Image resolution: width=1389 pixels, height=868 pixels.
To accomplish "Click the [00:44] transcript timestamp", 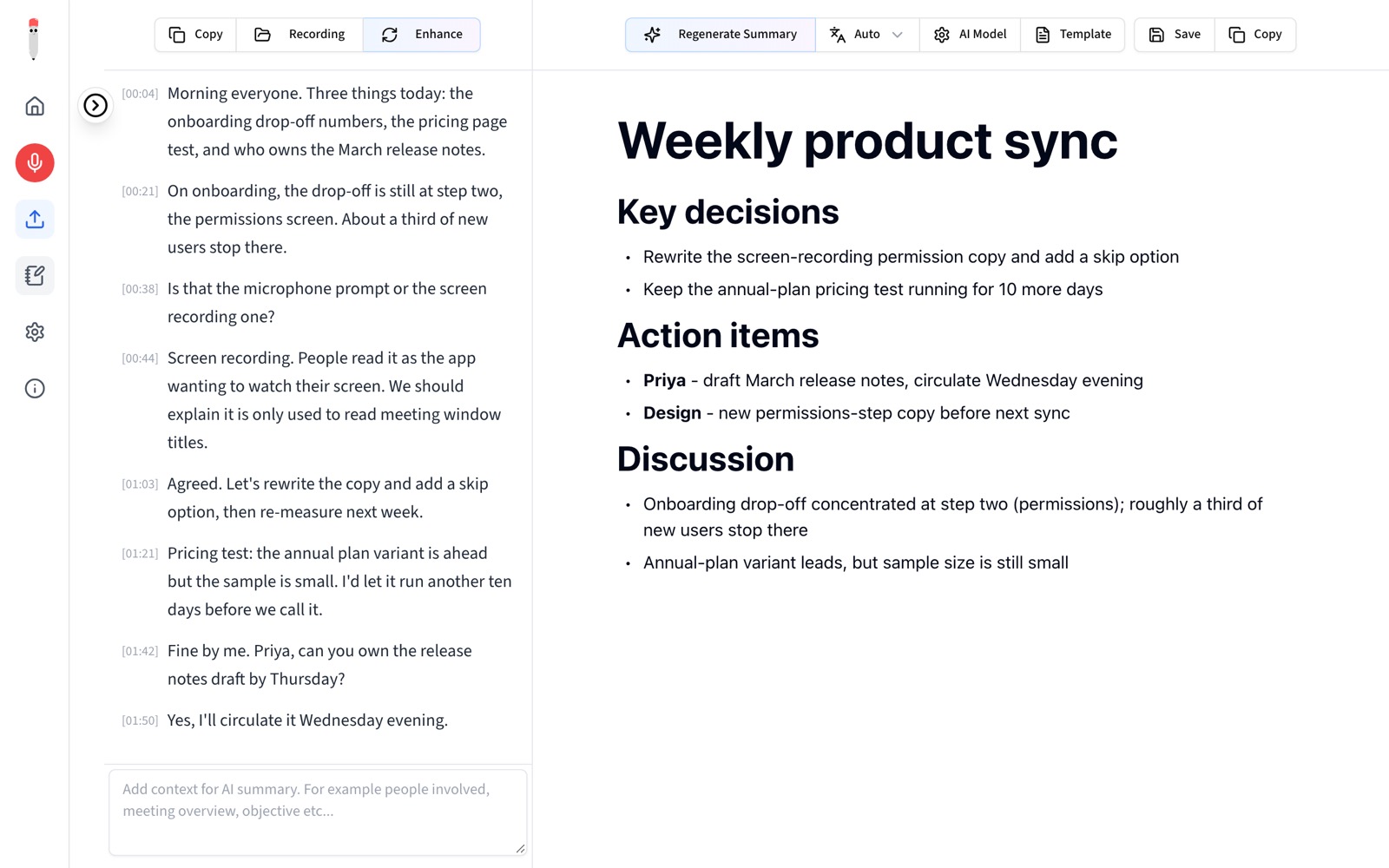I will (140, 358).
